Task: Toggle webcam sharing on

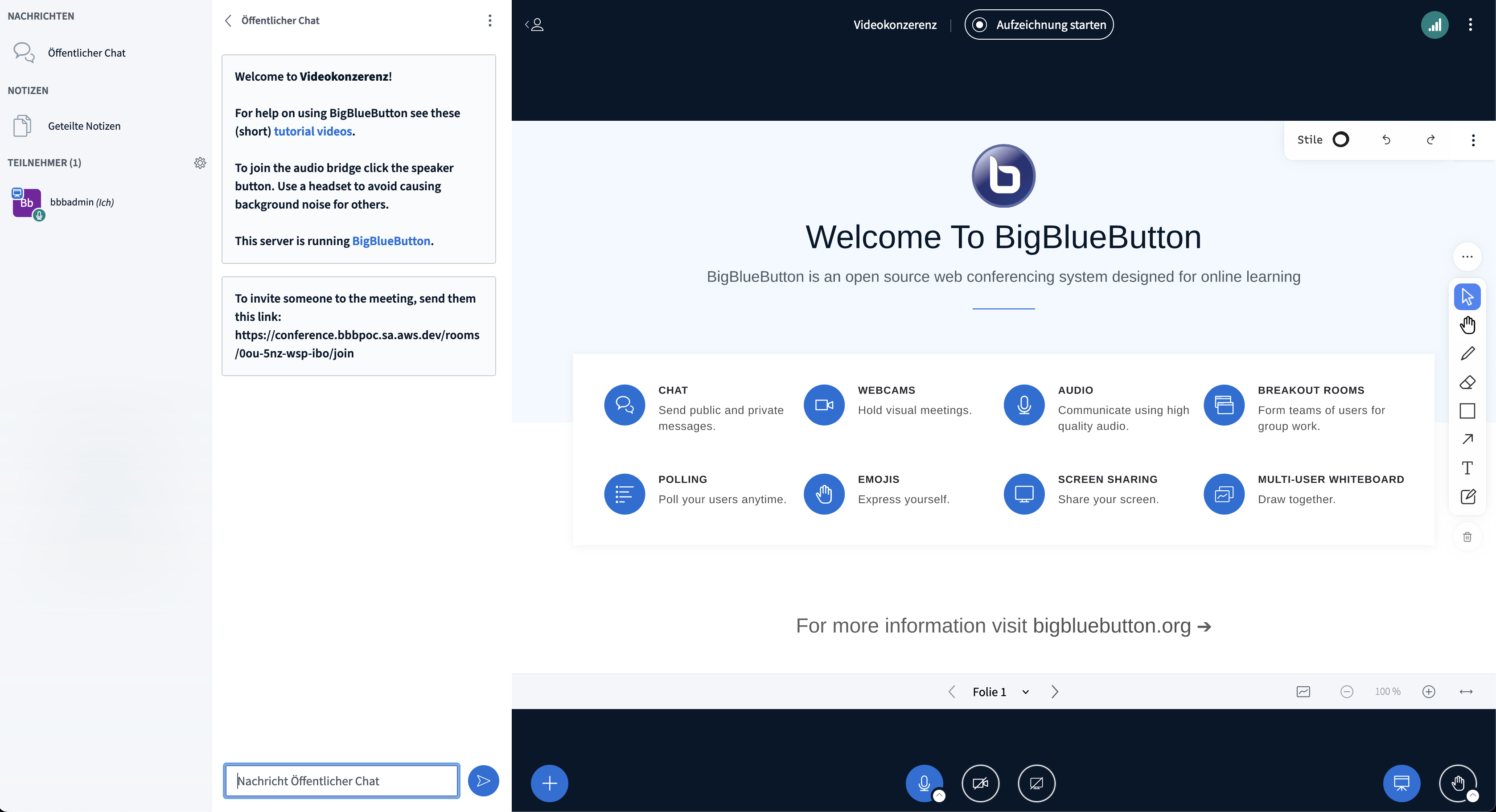Action: pos(980,783)
